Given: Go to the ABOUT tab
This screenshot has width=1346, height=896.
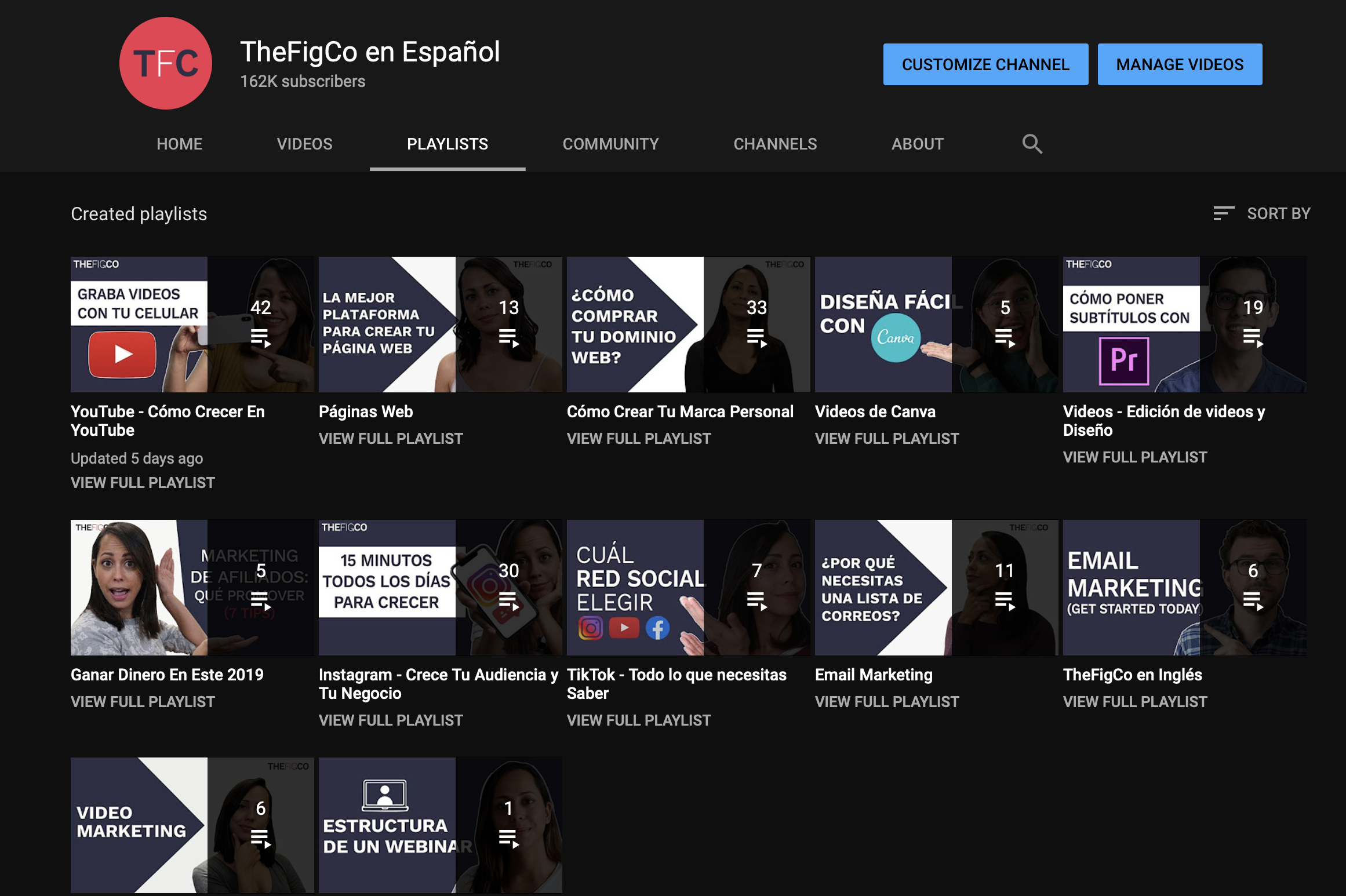Looking at the screenshot, I should tap(917, 144).
